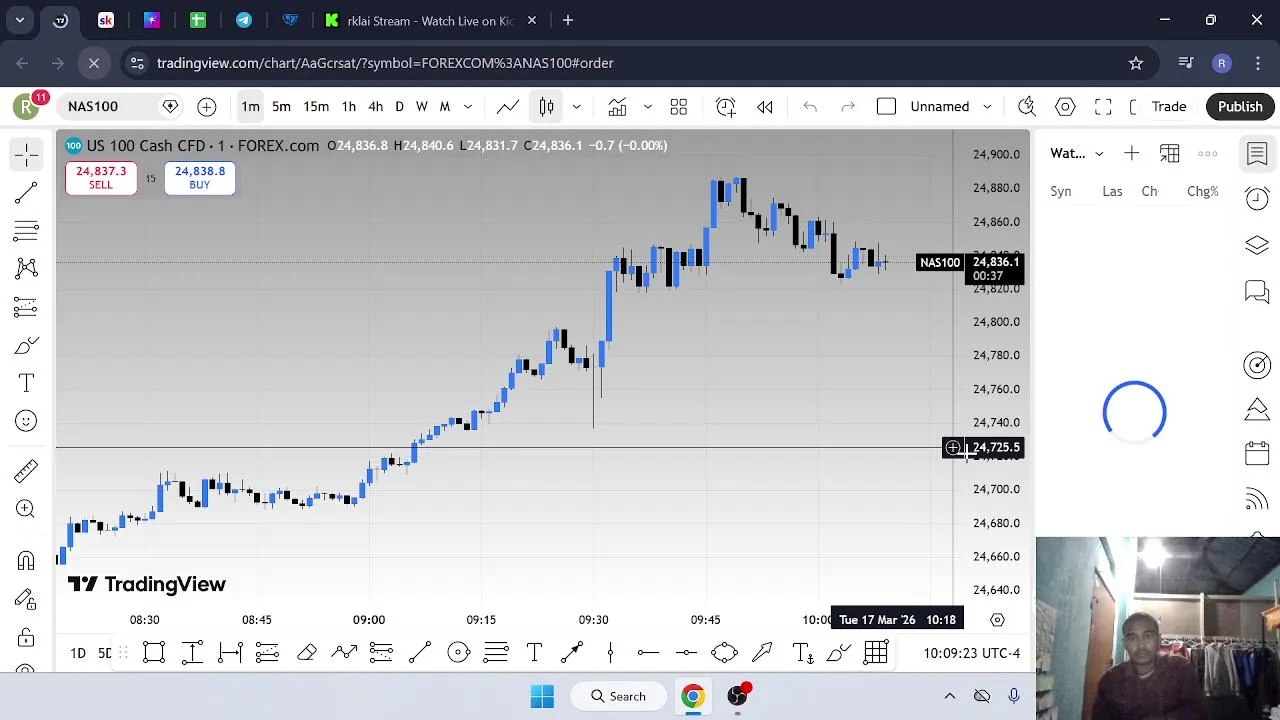Start bar replay mode
Screen dimensions: 1280x720
(765, 106)
